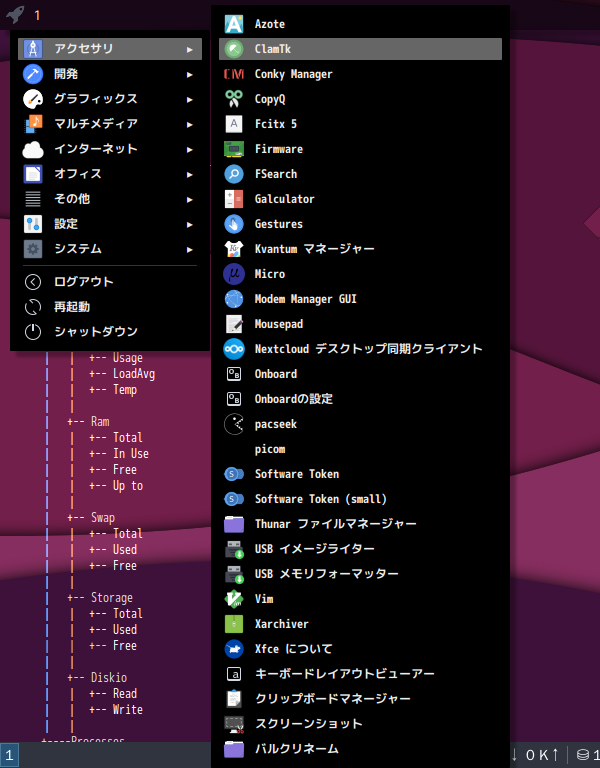
Task: Click the Kvantum shirt icon
Action: (234, 249)
